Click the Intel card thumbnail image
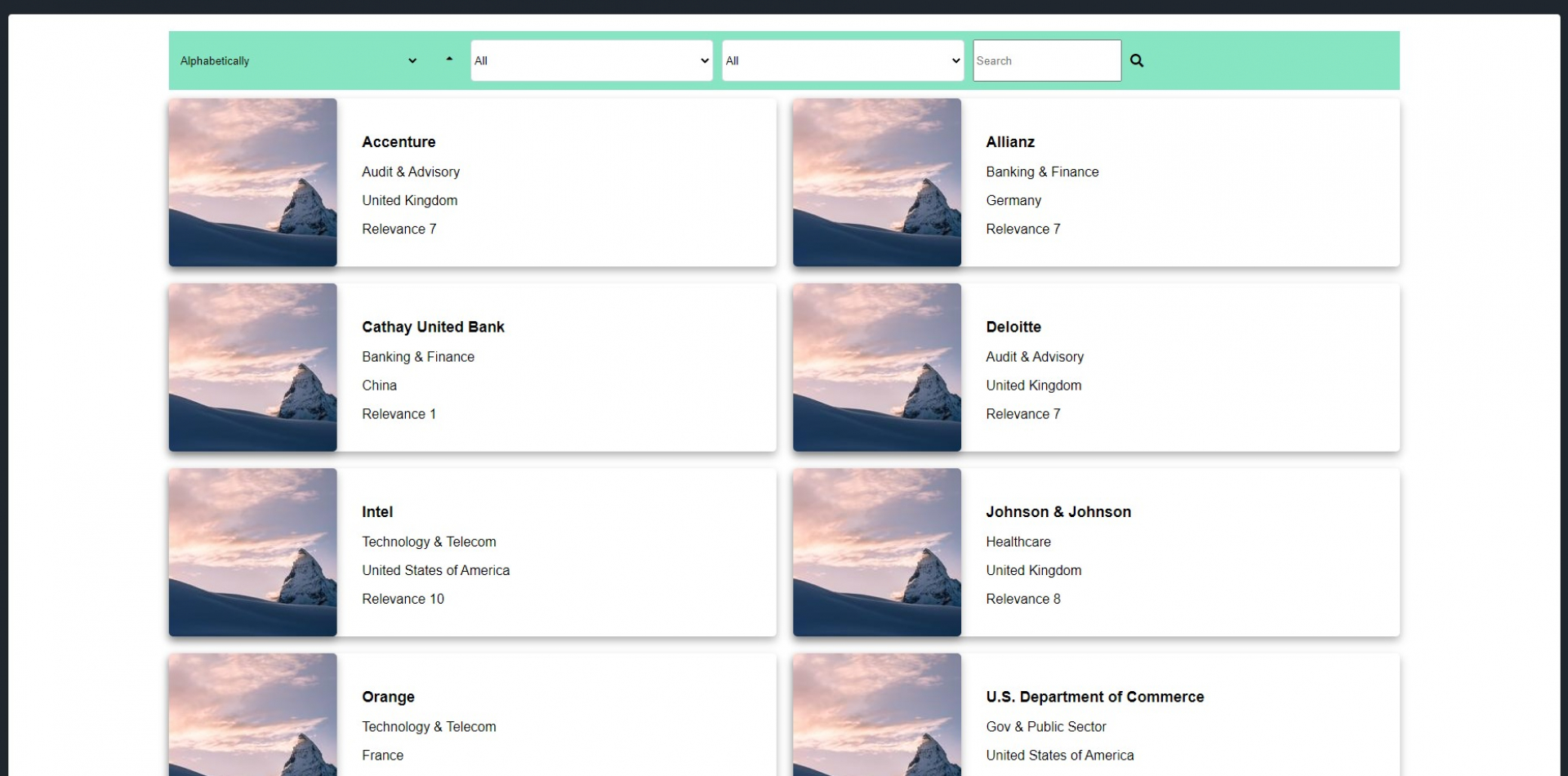 point(252,552)
